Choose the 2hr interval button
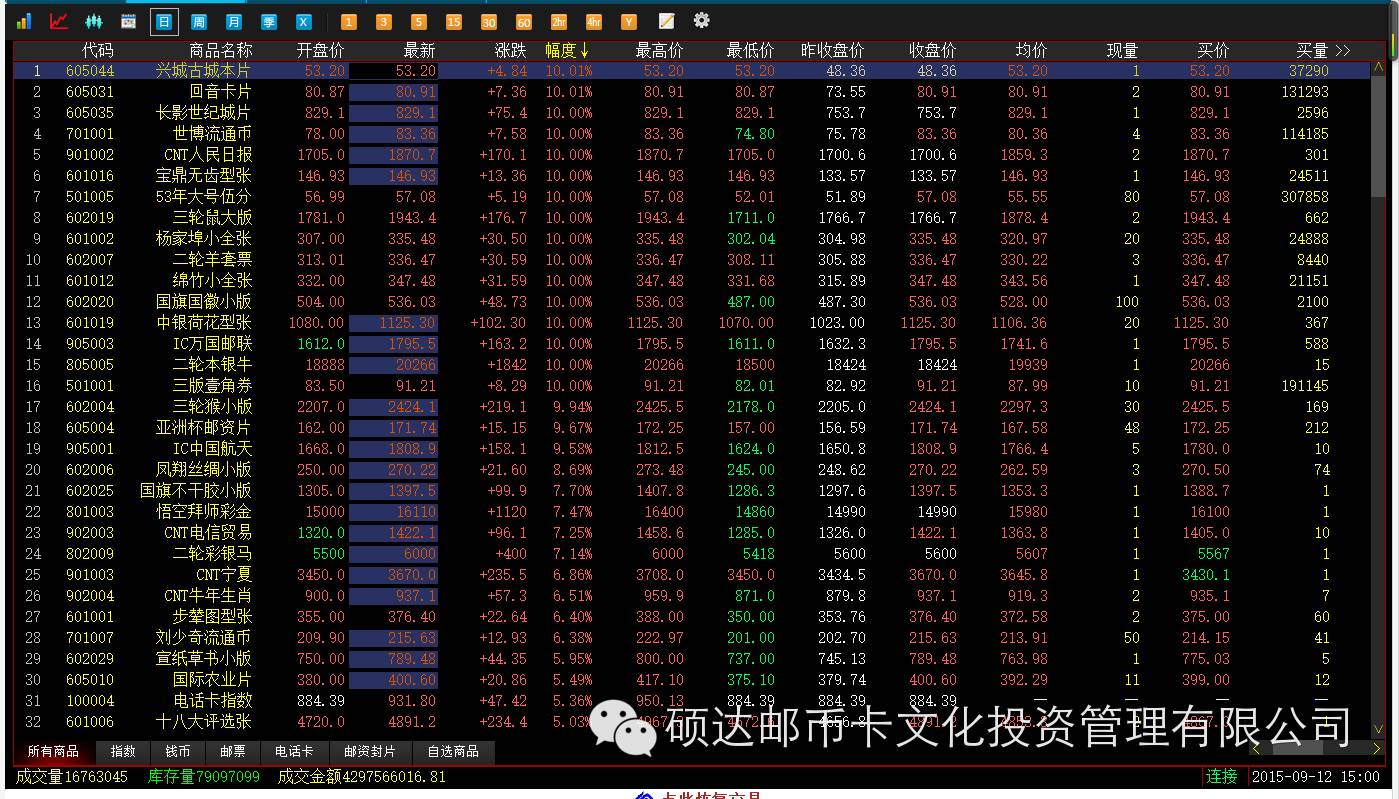 tap(558, 21)
